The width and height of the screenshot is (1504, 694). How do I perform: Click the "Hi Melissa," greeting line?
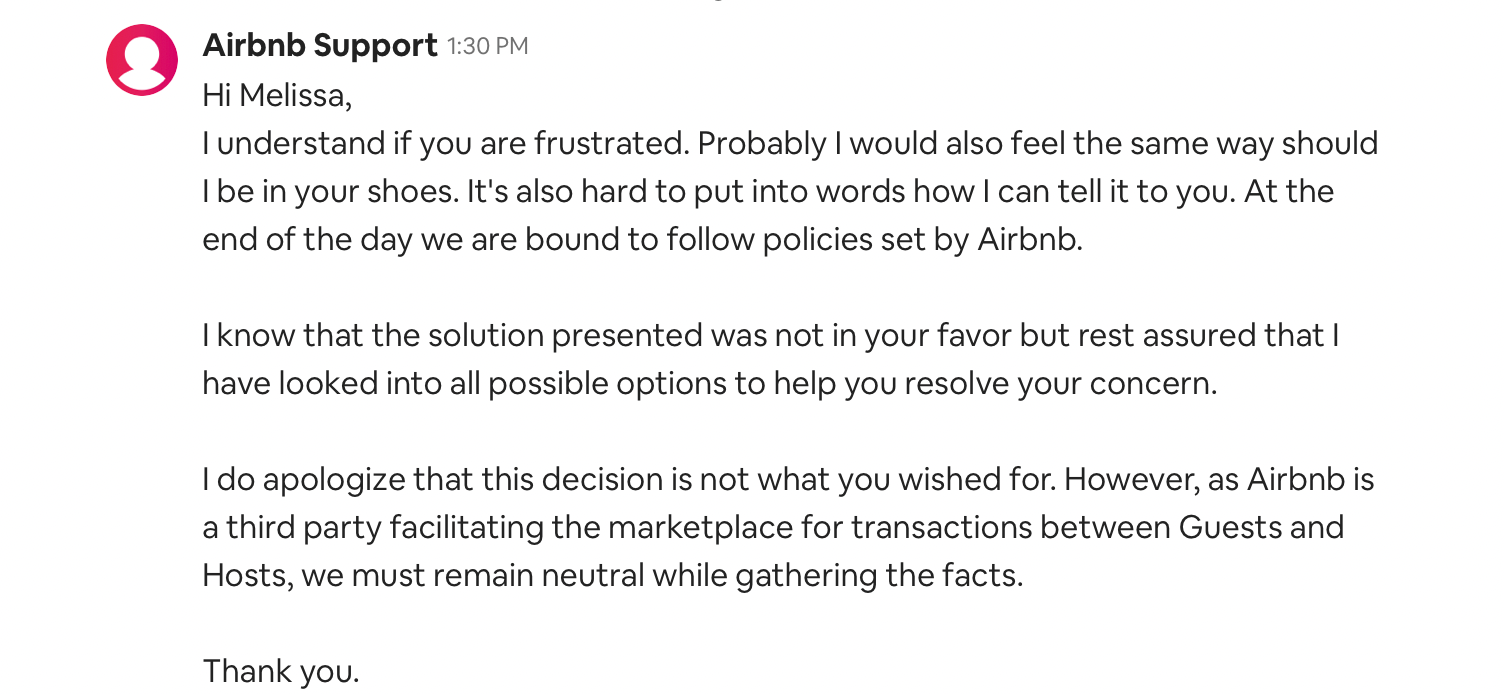[x=277, y=96]
